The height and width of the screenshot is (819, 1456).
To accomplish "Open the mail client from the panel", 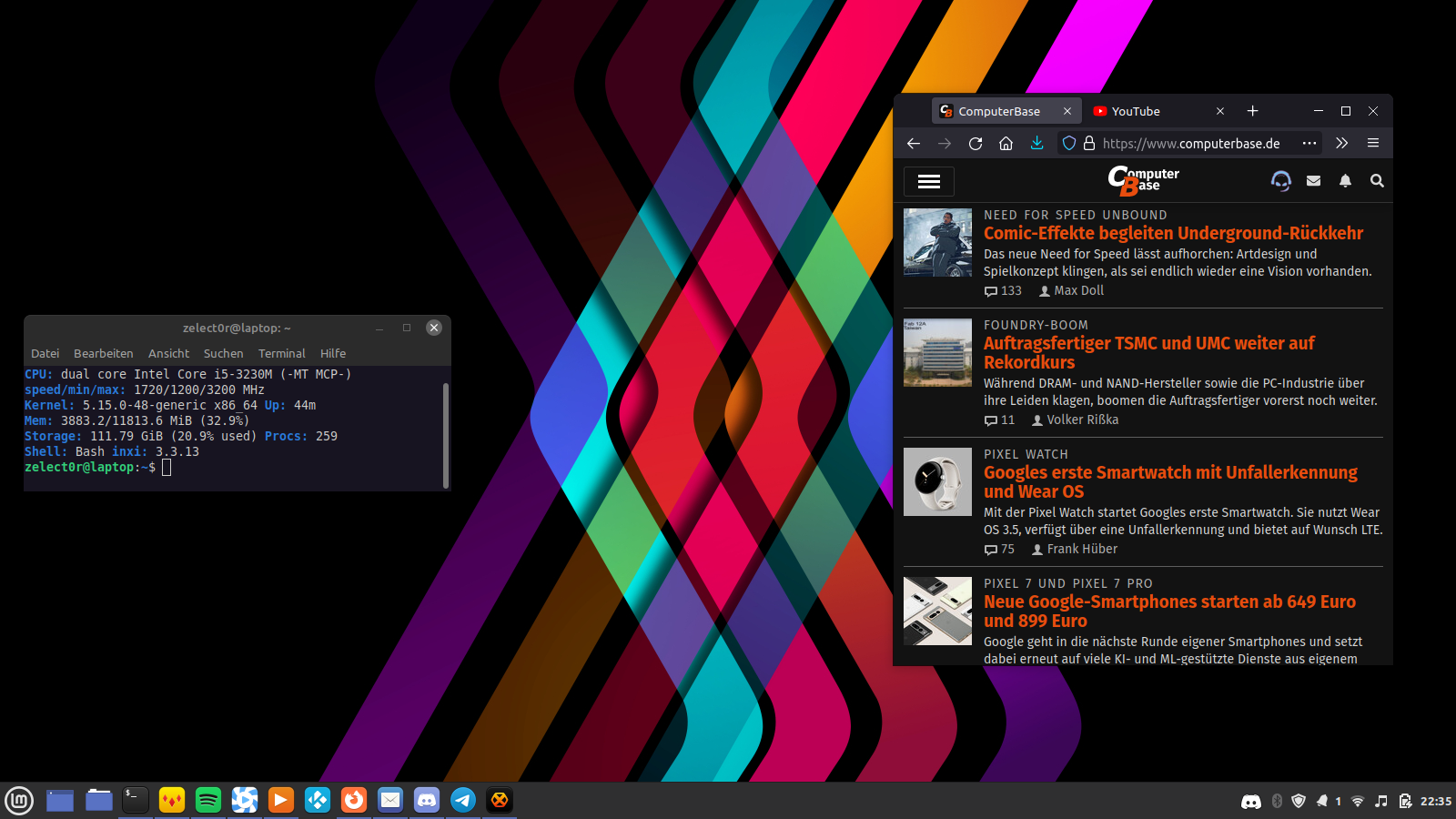I will (390, 801).
